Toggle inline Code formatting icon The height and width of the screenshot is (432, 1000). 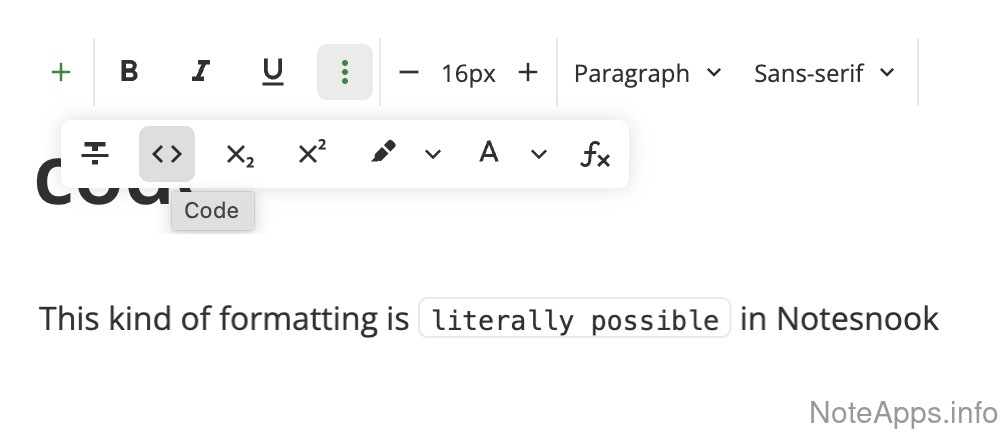[167, 154]
